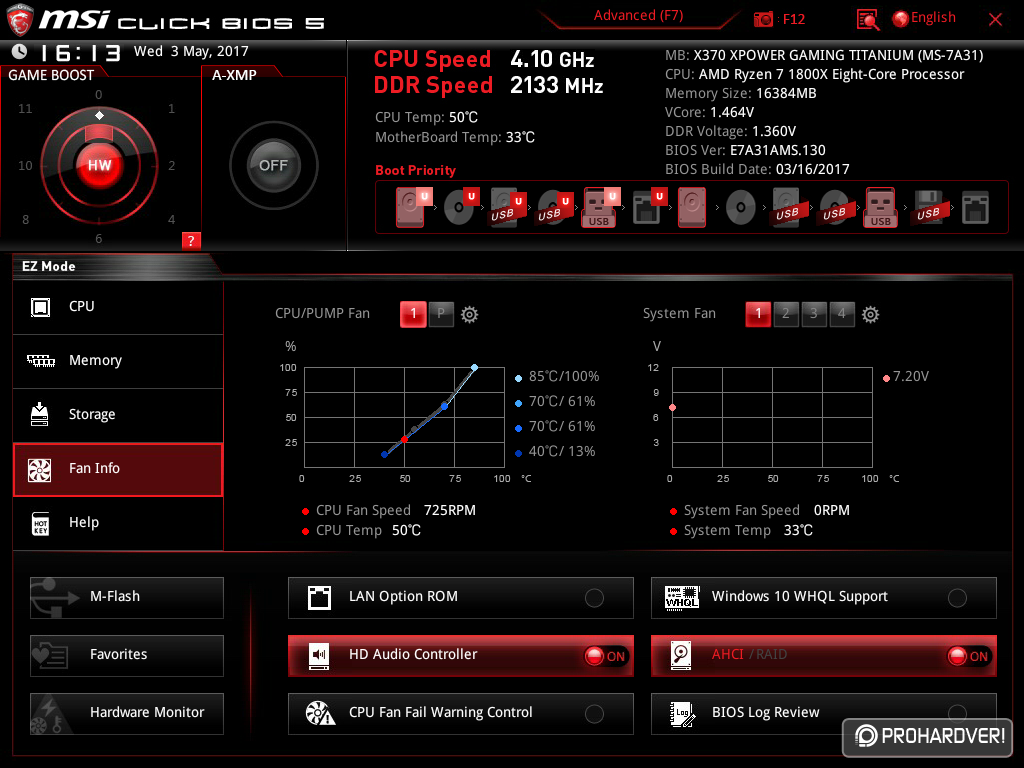The image size is (1024, 768).
Task: Click the CPU Fan Speed 725RPM reading
Action: [x=450, y=511]
